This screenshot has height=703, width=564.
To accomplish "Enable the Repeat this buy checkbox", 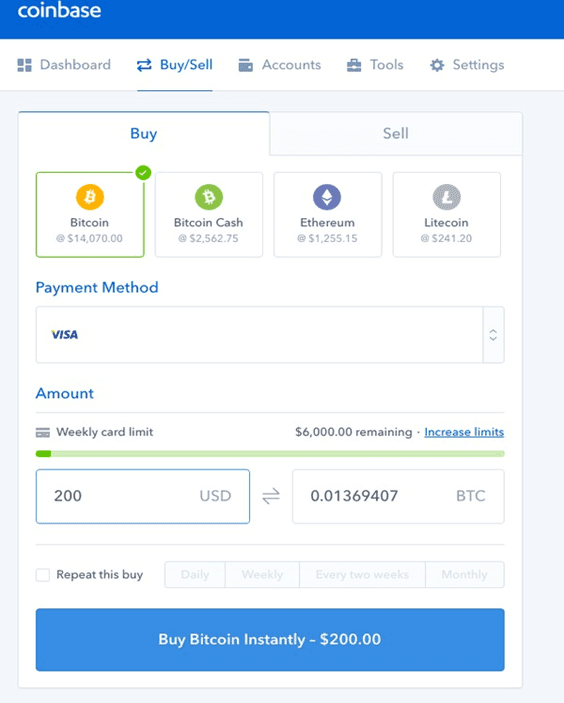I will point(43,575).
